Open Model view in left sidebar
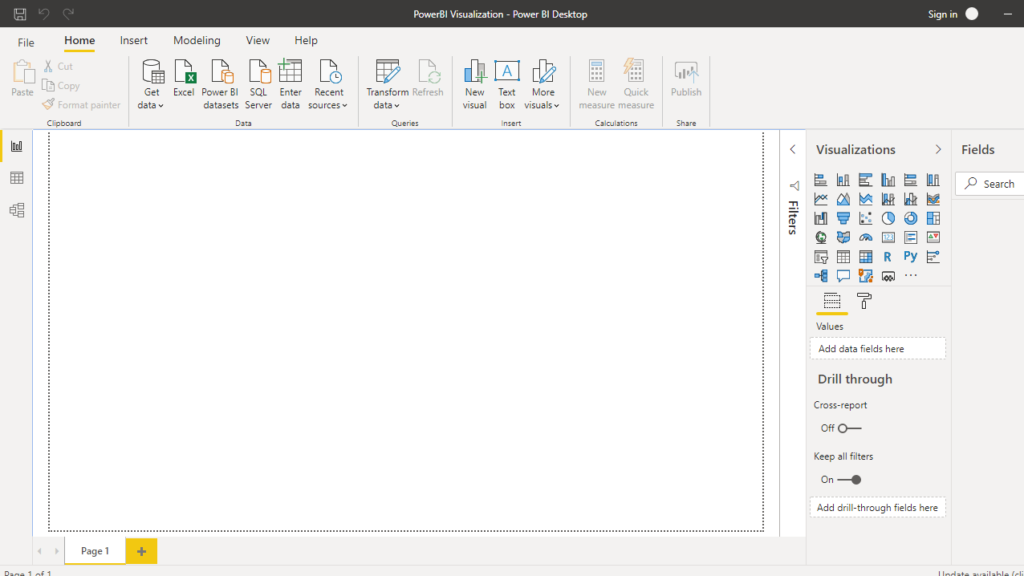1024x576 pixels. pyautogui.click(x=16, y=210)
